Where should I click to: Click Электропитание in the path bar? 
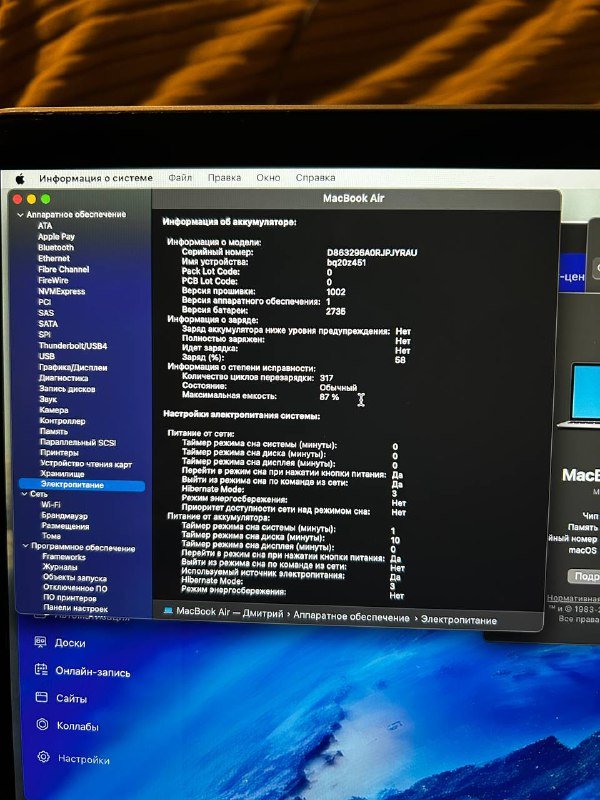[458, 620]
